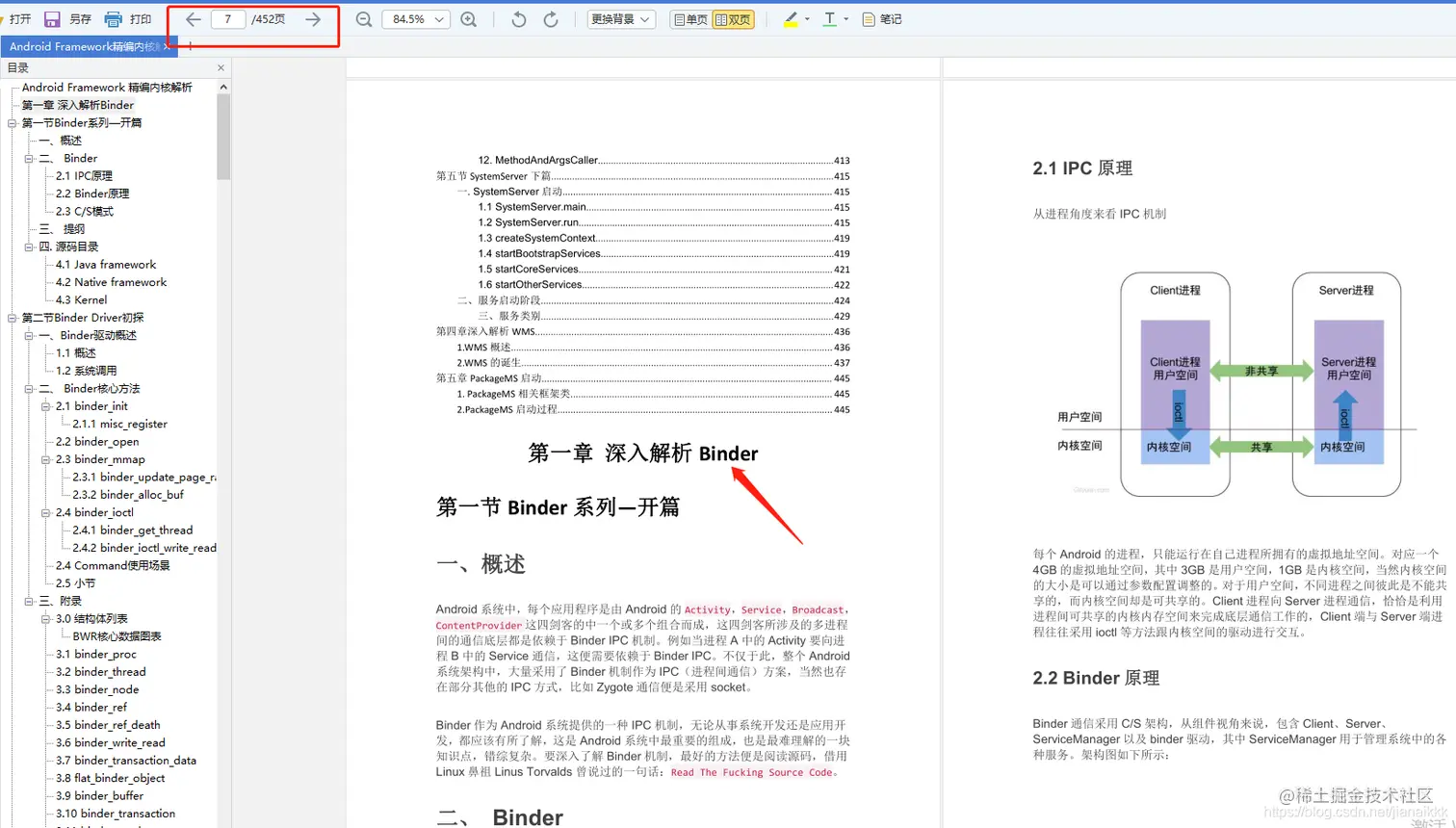The image size is (1456, 828).
Task: Click contents line 第五章 PackageMS 启动
Action: click(643, 378)
